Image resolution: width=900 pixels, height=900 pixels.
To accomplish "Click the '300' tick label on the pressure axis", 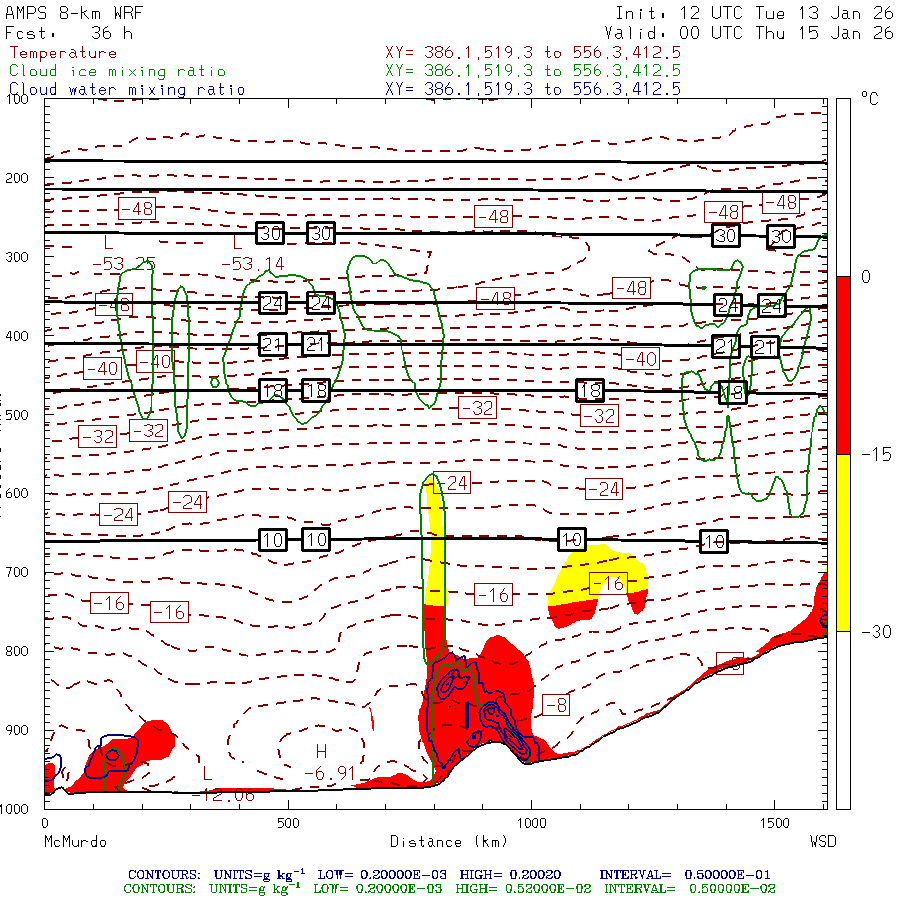I will coord(17,257).
